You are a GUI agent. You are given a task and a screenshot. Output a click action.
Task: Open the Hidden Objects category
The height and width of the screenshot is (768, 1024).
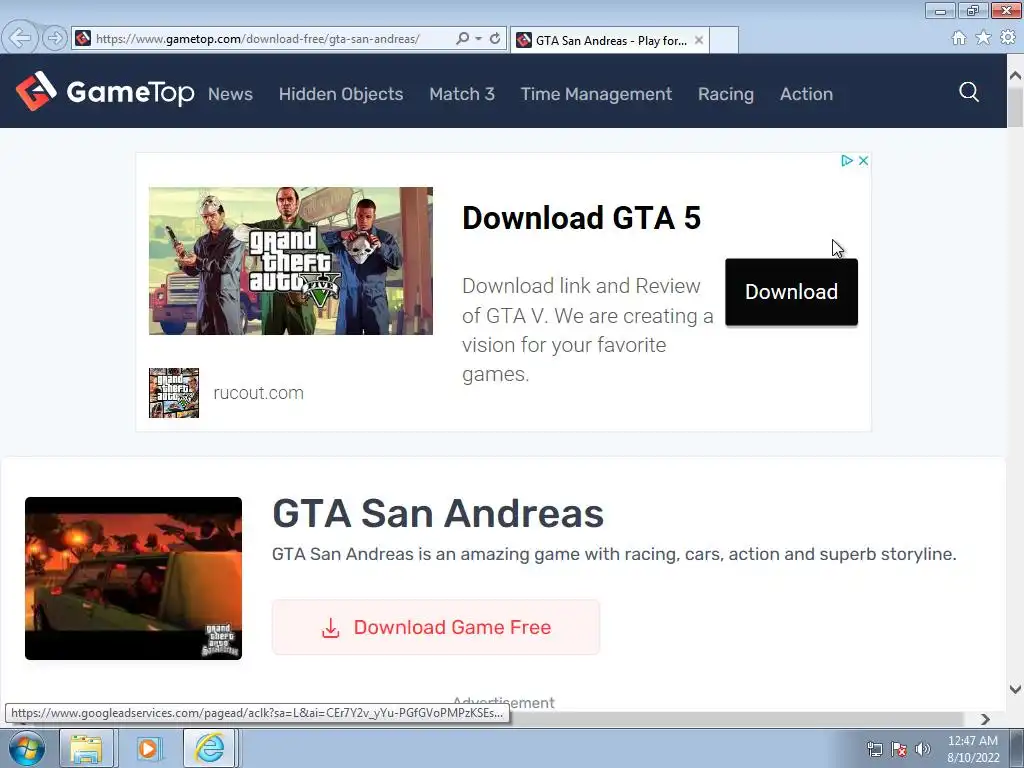341,94
